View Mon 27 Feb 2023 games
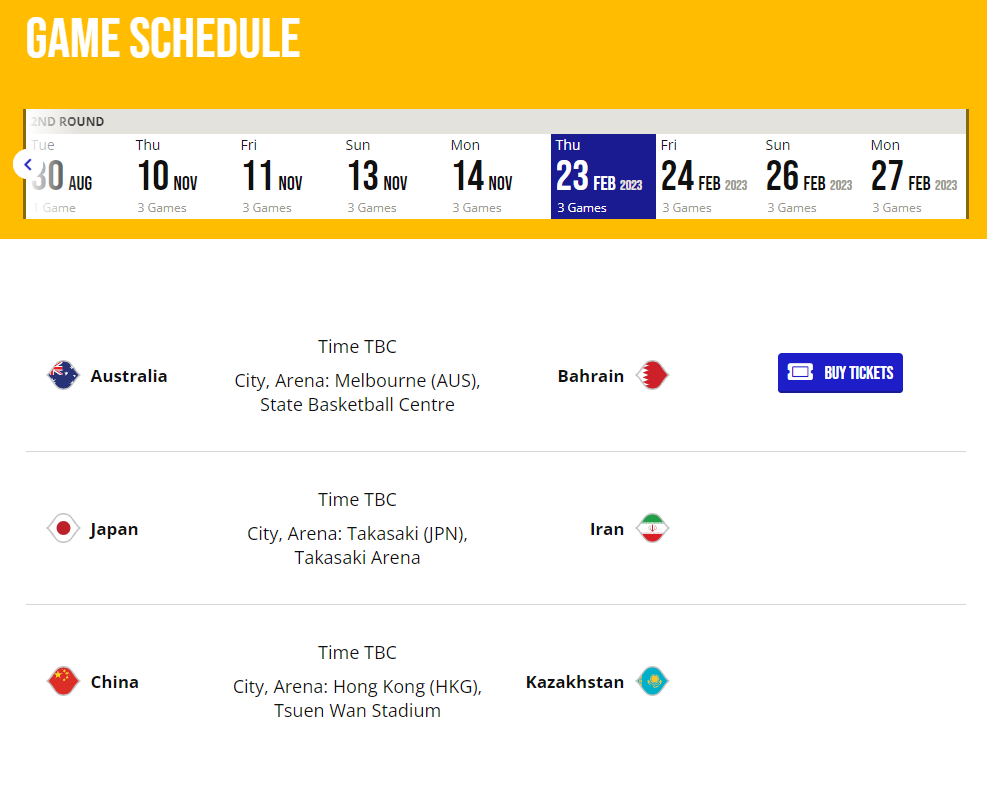Image resolution: width=987 pixels, height=796 pixels. (x=917, y=176)
